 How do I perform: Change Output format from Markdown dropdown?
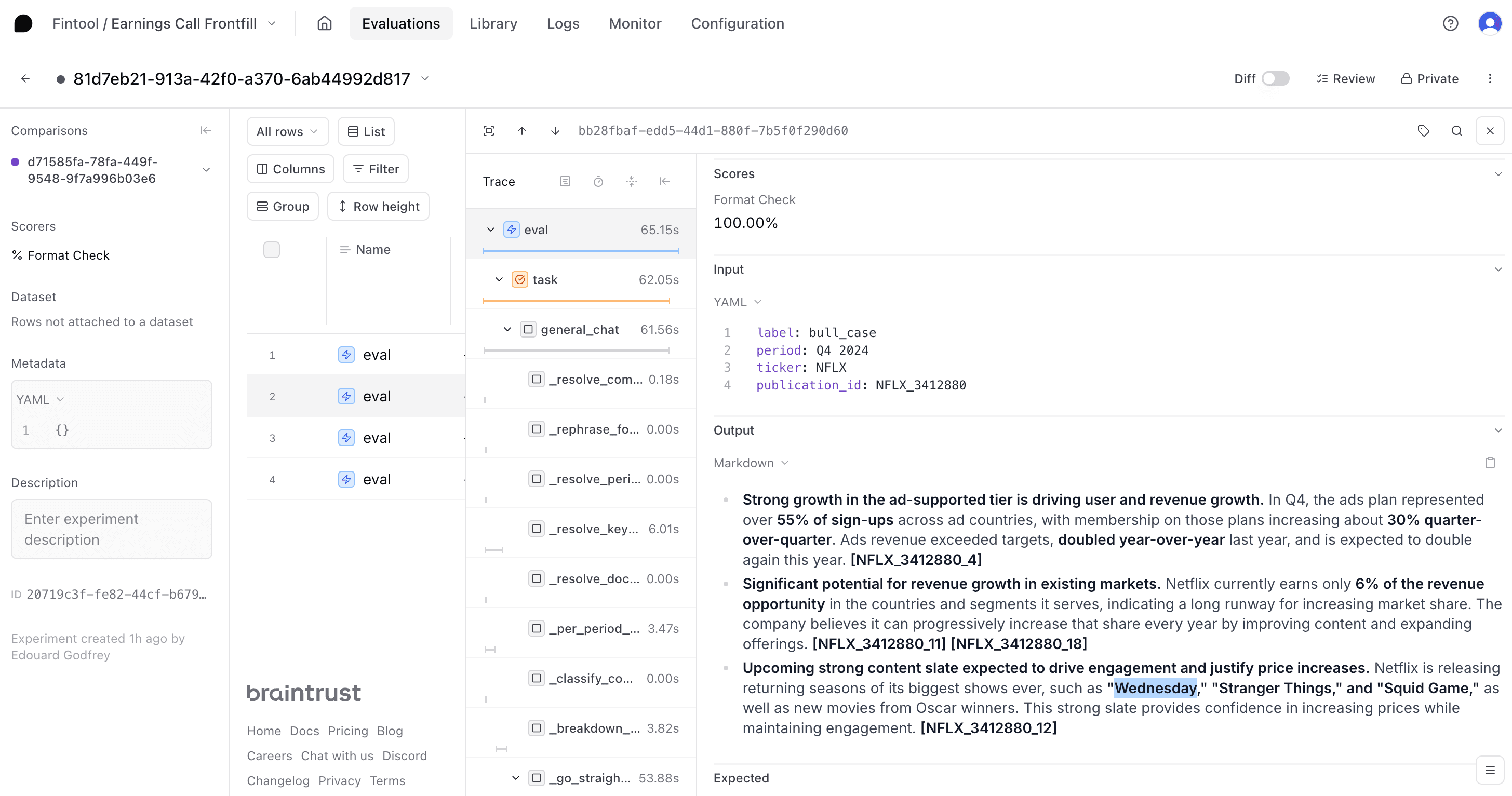click(751, 463)
